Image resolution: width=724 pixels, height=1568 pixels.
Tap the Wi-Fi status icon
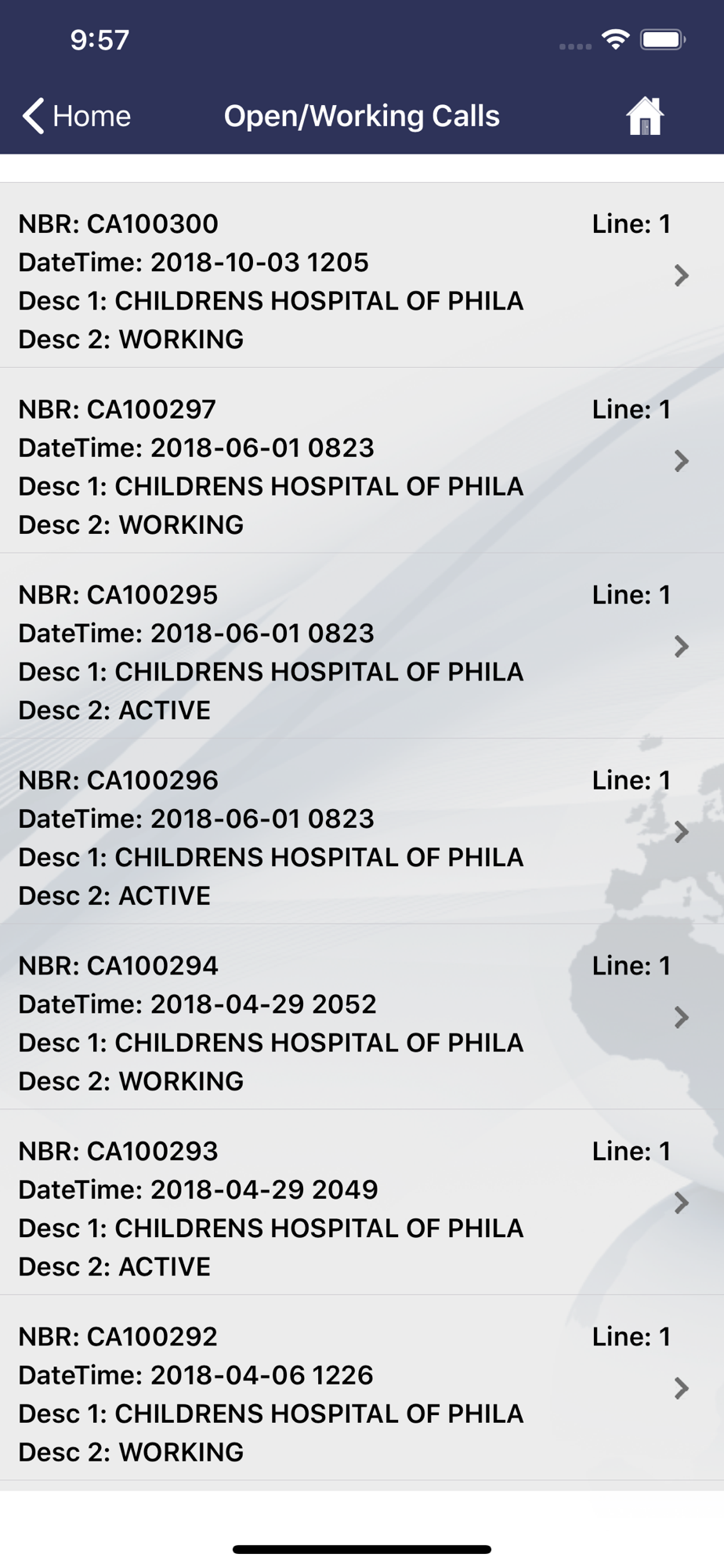tap(616, 39)
